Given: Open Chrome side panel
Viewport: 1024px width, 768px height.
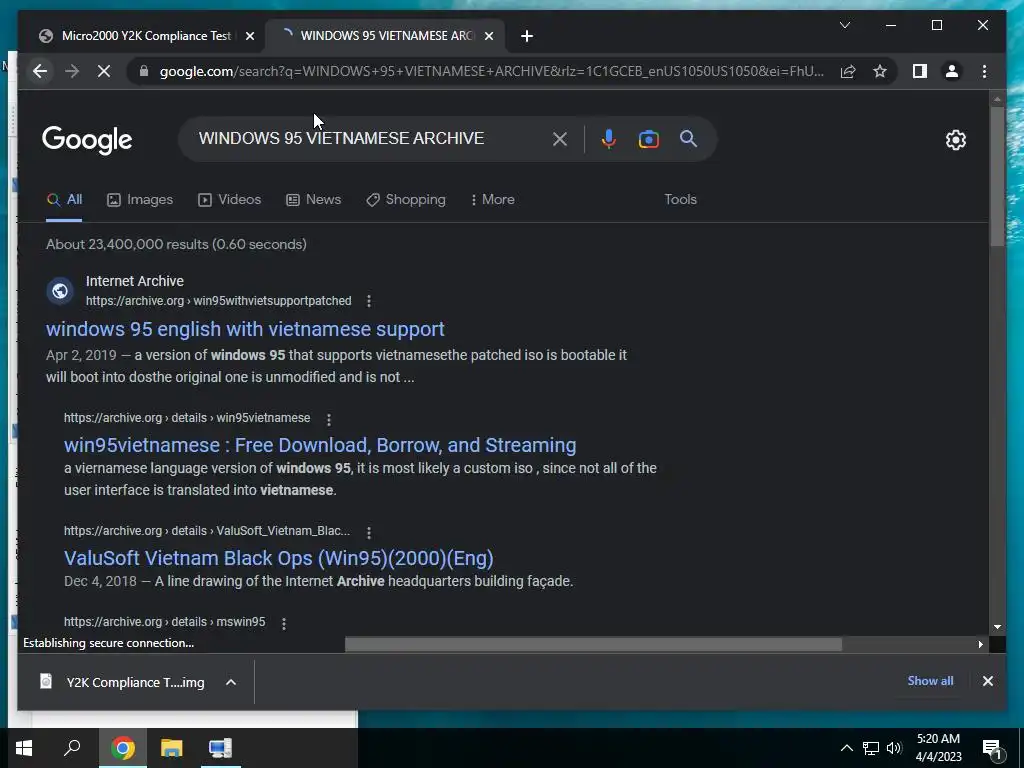Looking at the screenshot, I should click(920, 71).
